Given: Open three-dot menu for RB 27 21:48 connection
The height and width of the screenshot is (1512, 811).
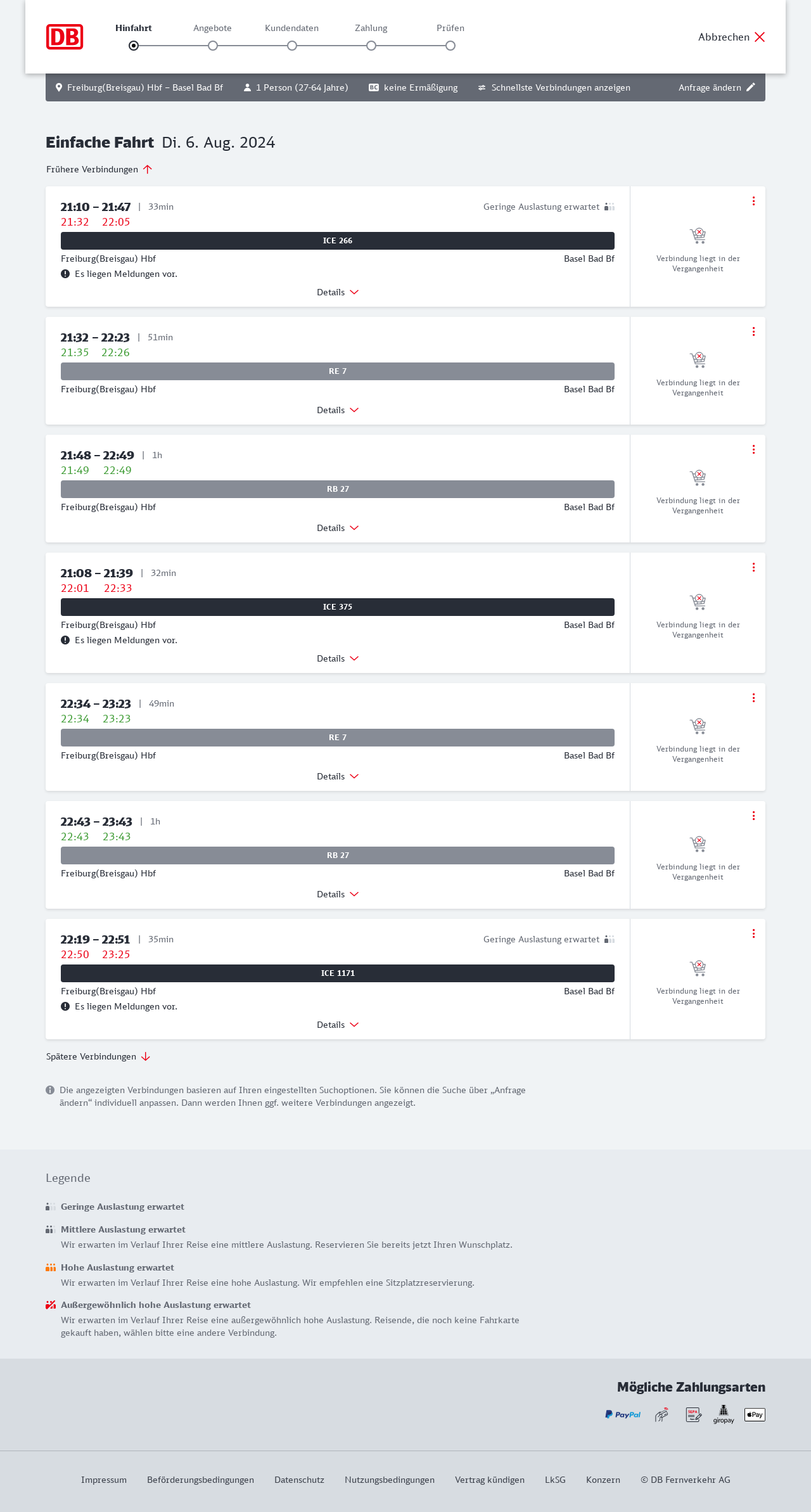Looking at the screenshot, I should point(753,449).
